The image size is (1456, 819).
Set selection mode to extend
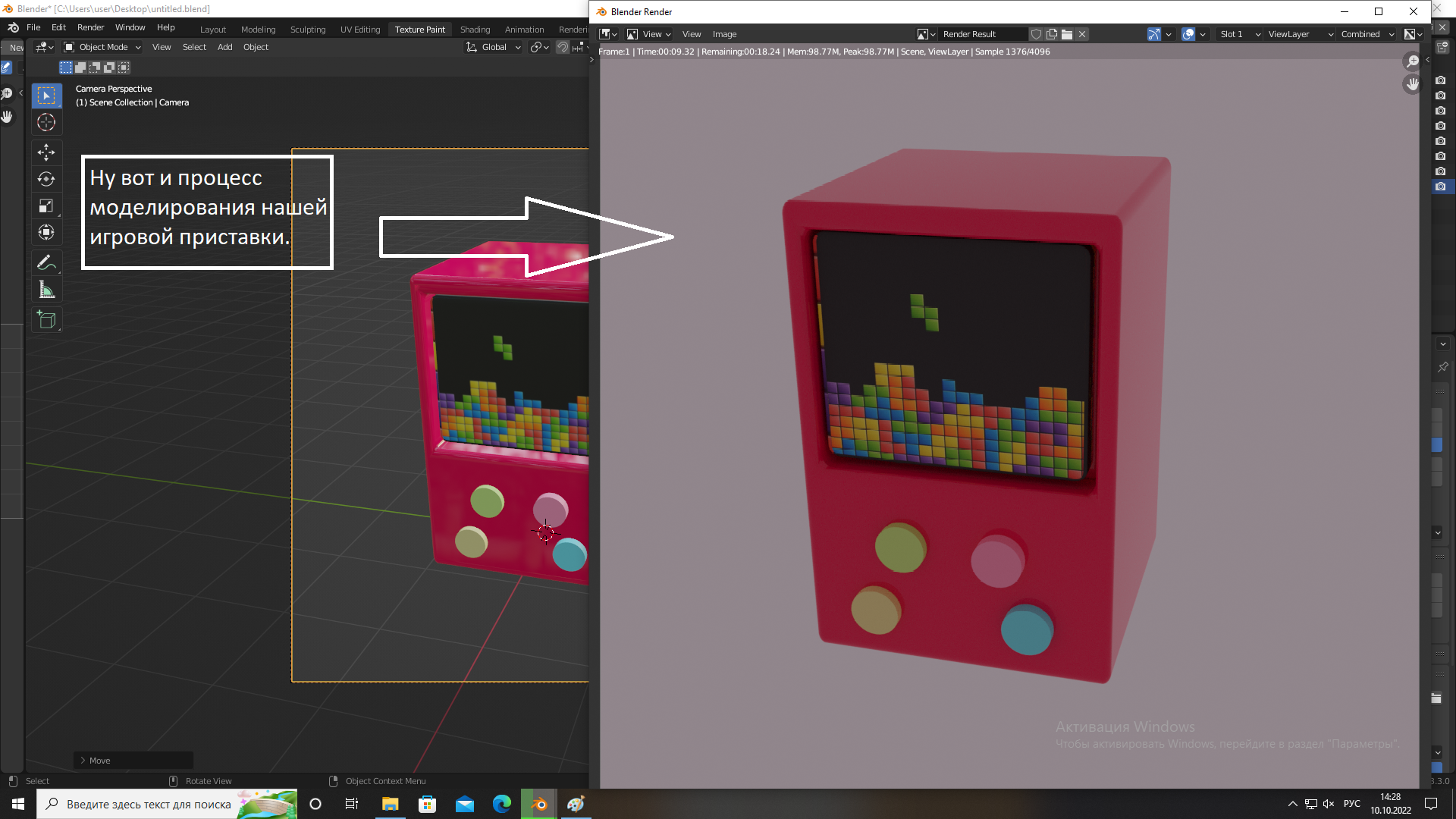pos(80,67)
